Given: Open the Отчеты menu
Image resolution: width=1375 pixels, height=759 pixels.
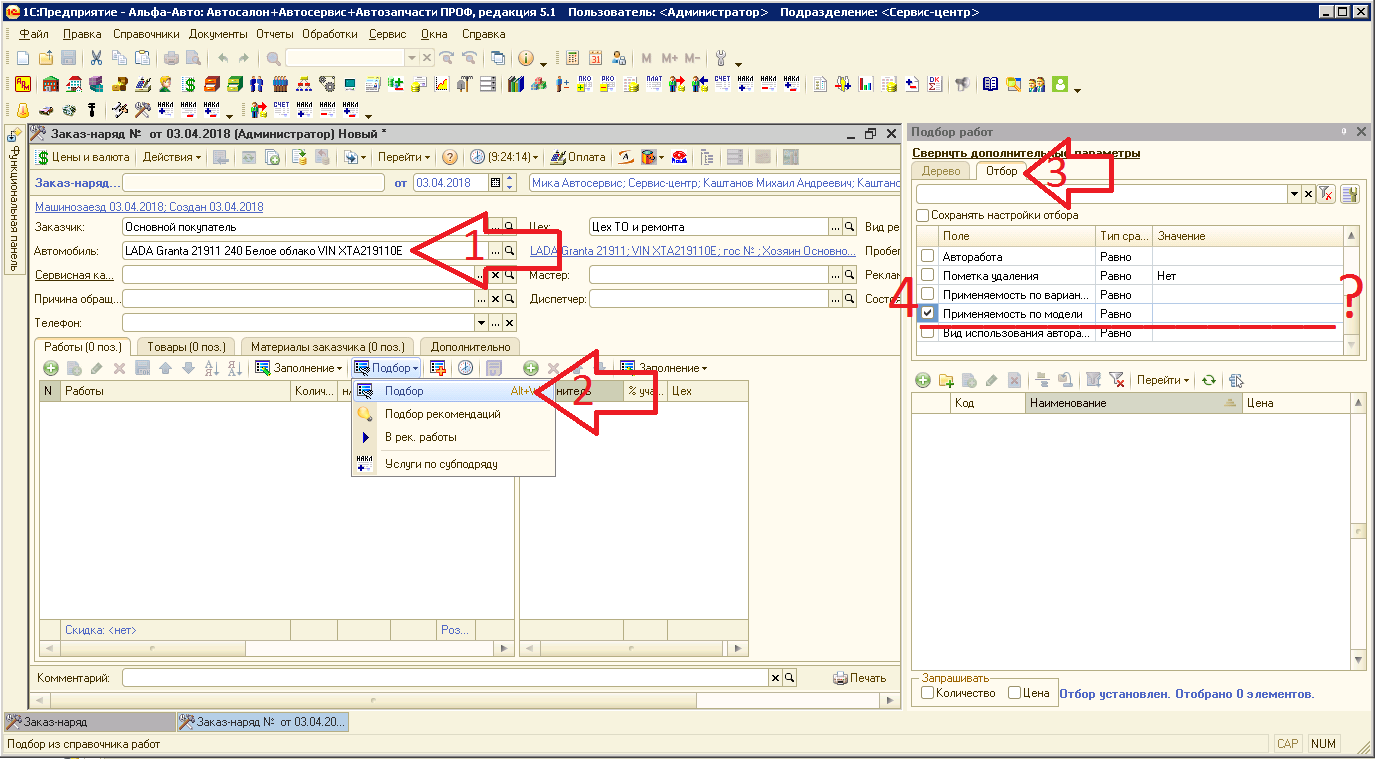Looking at the screenshot, I should [x=275, y=33].
